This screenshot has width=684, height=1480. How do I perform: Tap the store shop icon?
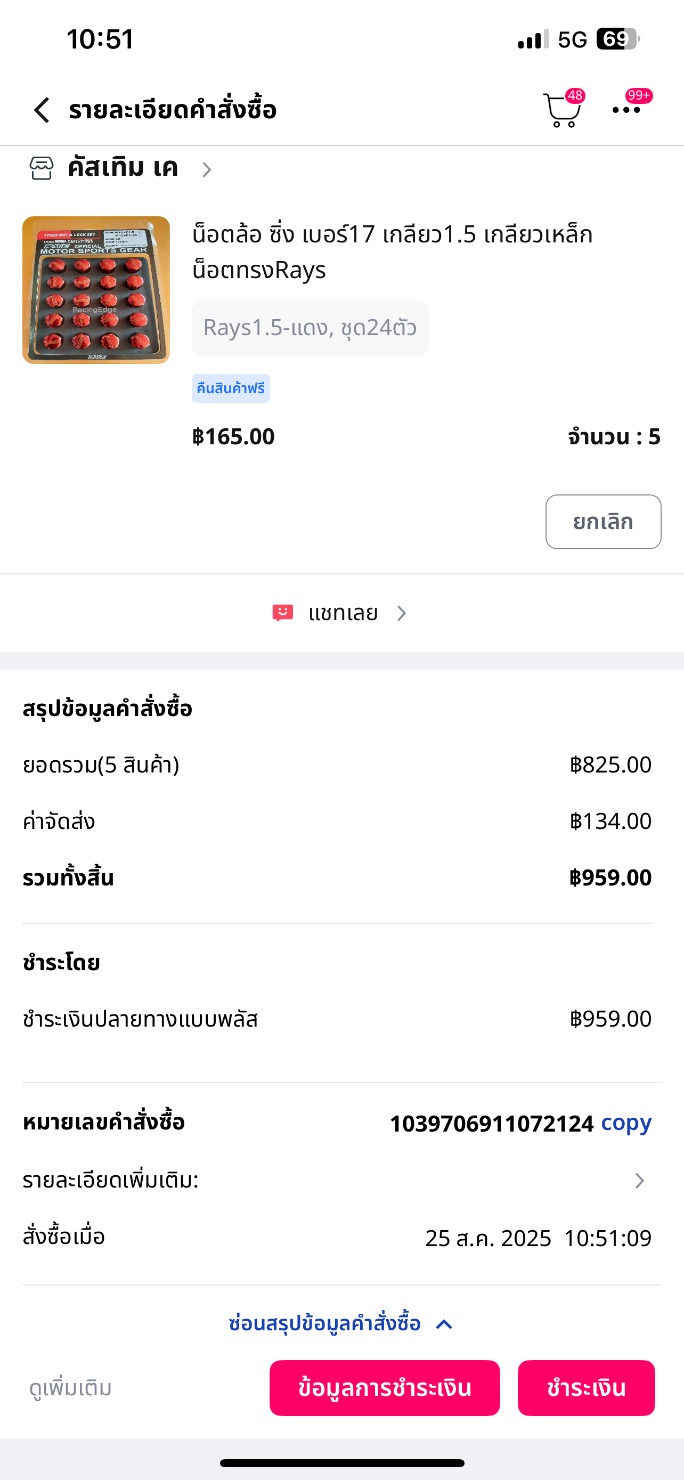coord(41,169)
